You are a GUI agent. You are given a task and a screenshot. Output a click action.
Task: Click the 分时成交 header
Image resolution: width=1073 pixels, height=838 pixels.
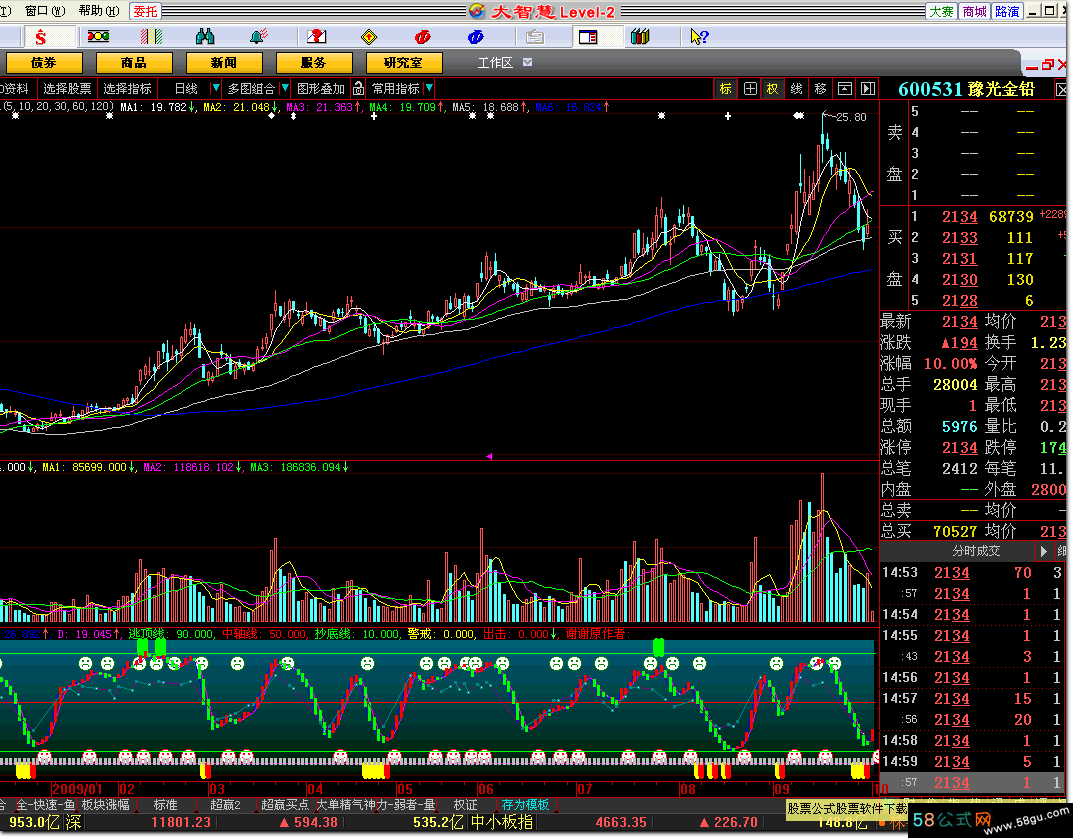click(x=976, y=551)
